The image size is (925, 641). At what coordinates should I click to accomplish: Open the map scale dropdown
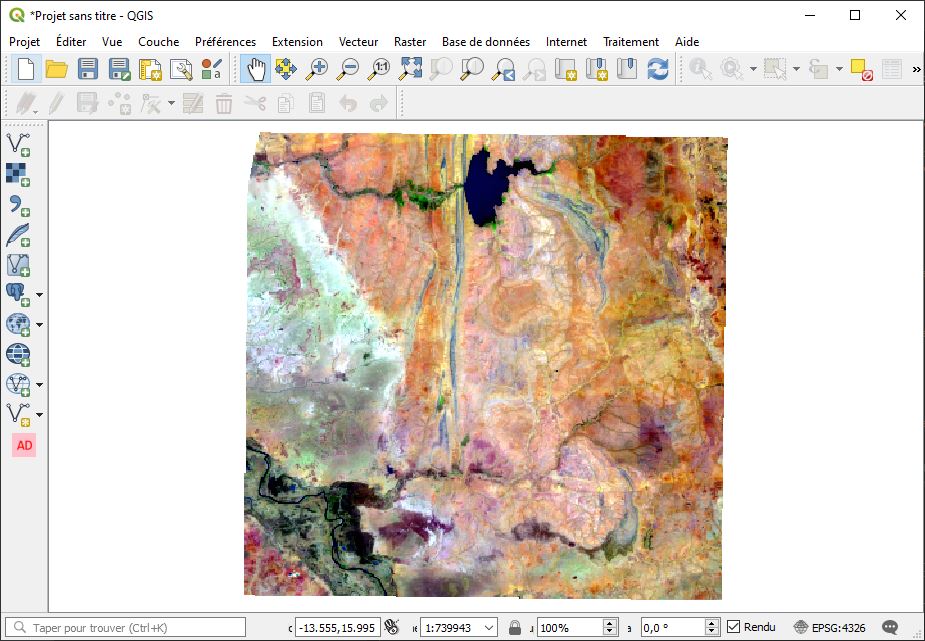(x=489, y=627)
